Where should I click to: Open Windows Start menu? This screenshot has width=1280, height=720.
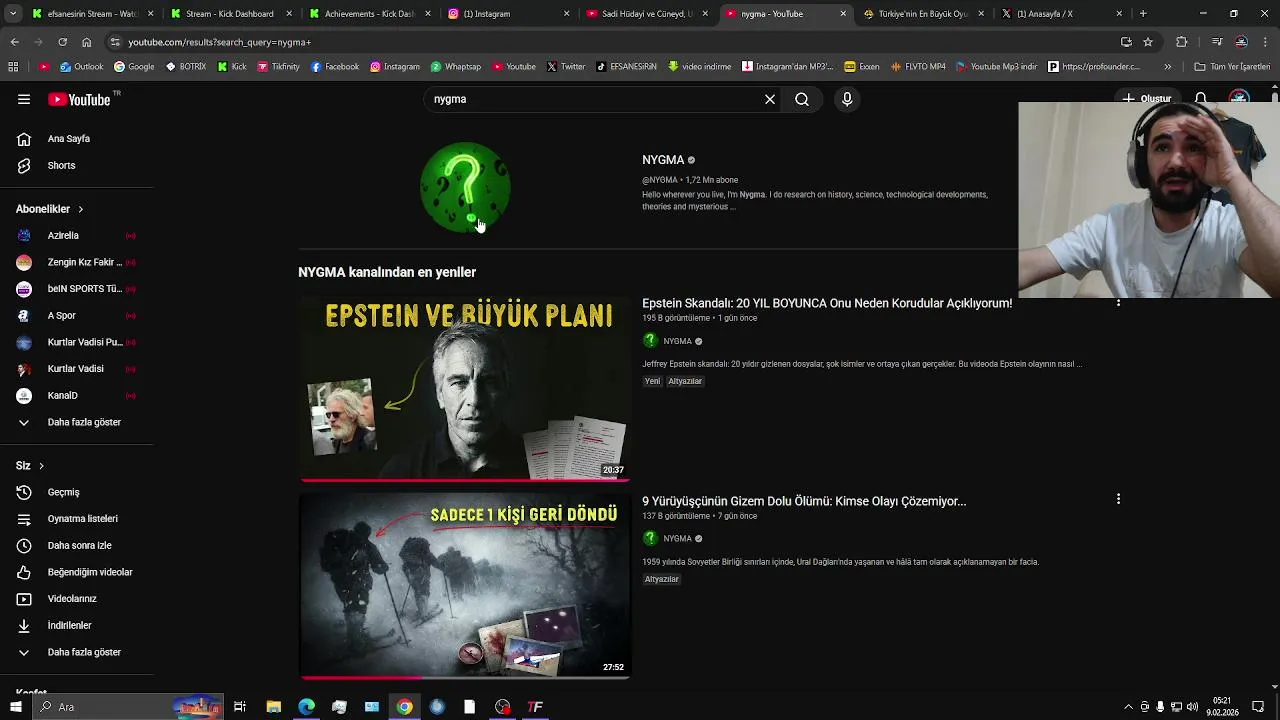click(x=15, y=707)
